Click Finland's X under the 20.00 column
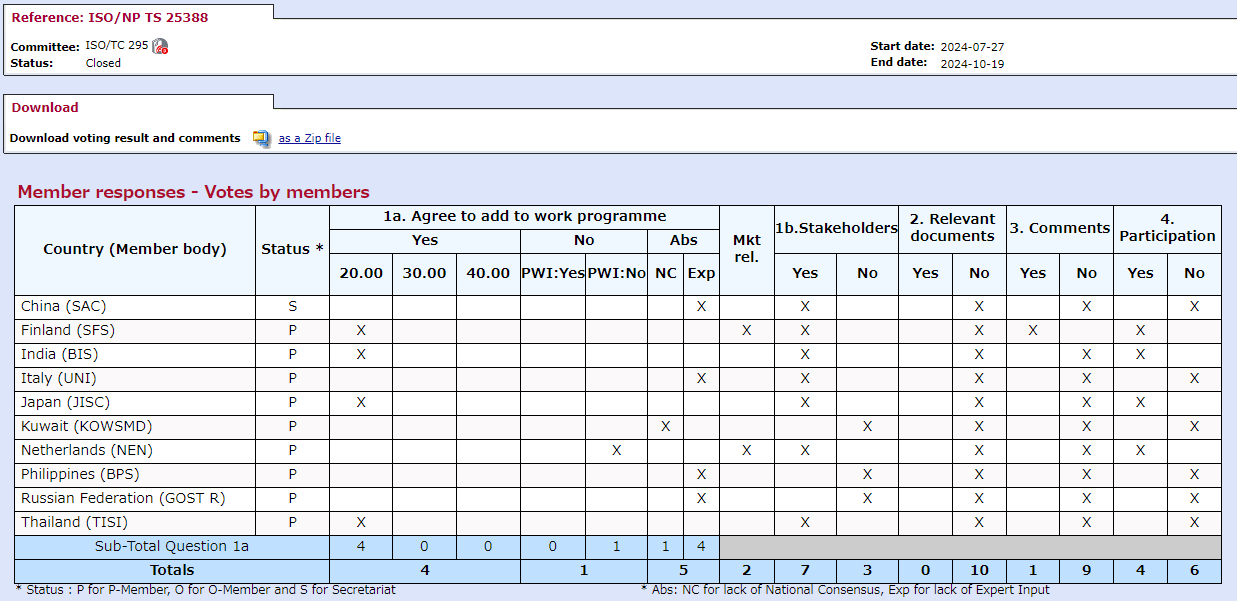 pos(361,330)
